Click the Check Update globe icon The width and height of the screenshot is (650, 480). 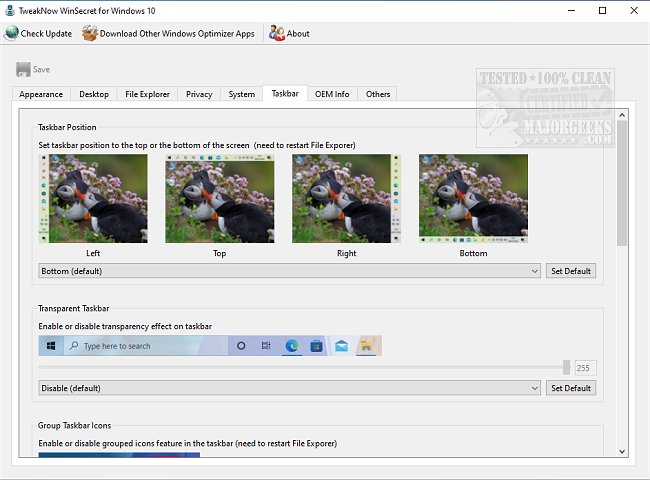[x=11, y=33]
